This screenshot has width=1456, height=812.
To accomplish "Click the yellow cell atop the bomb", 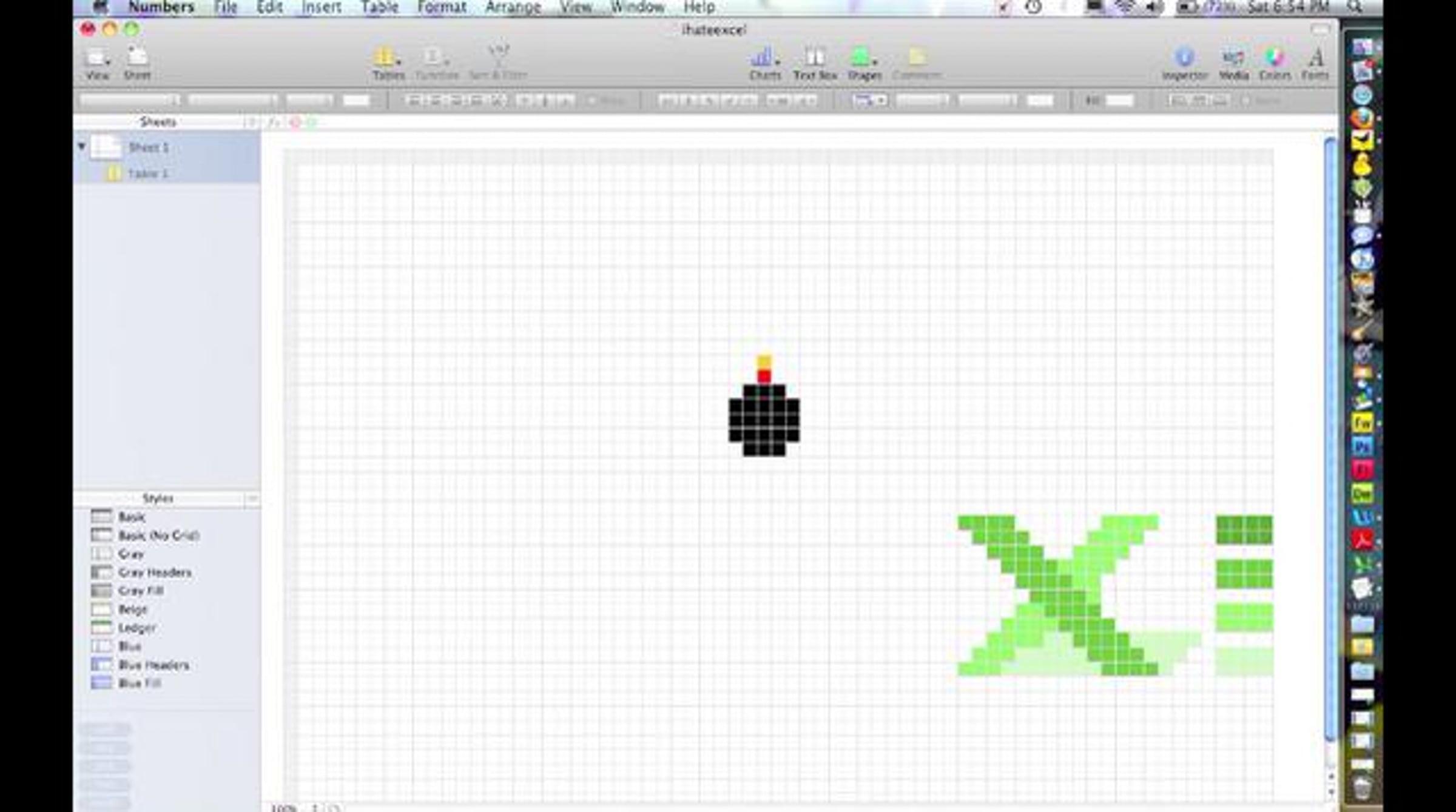I will (x=764, y=362).
